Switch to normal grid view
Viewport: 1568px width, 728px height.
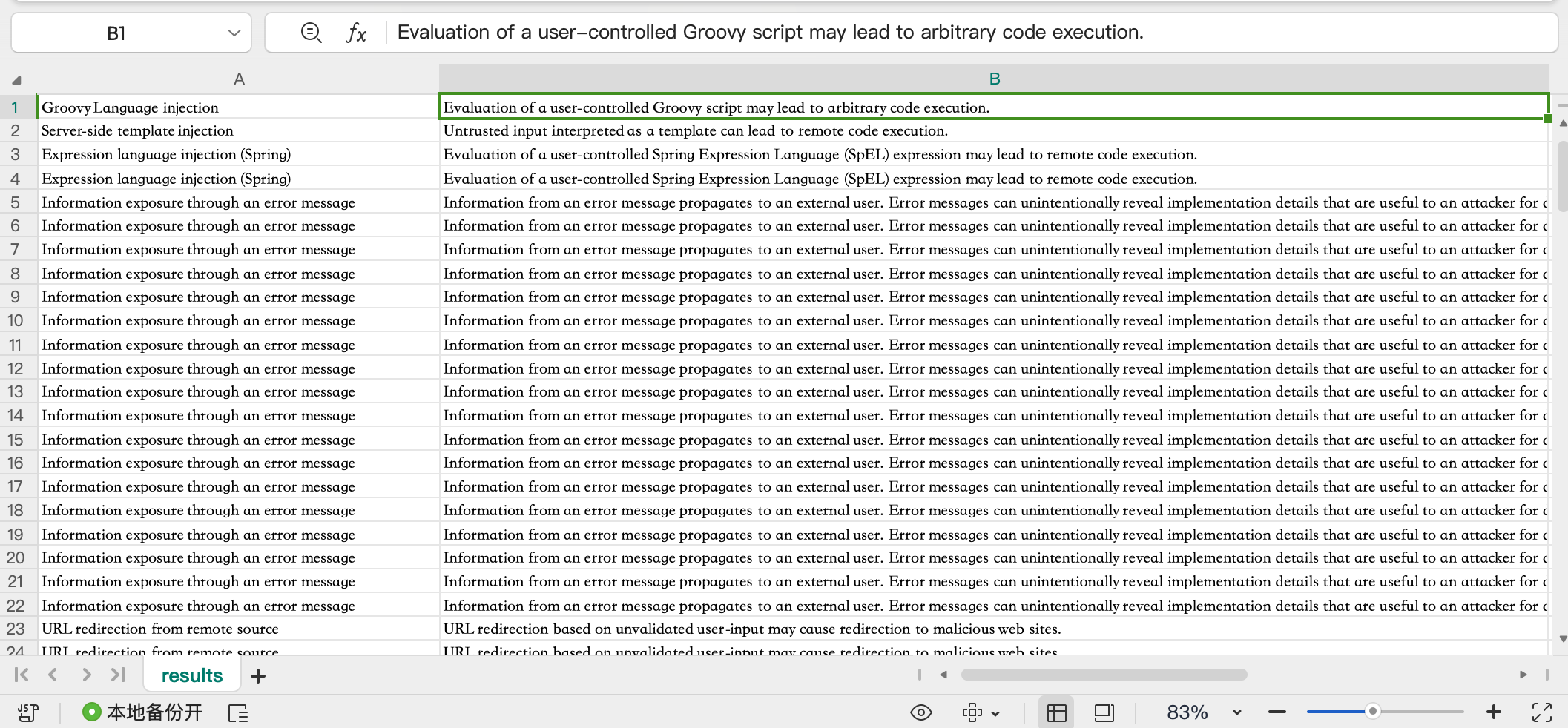tap(1056, 713)
